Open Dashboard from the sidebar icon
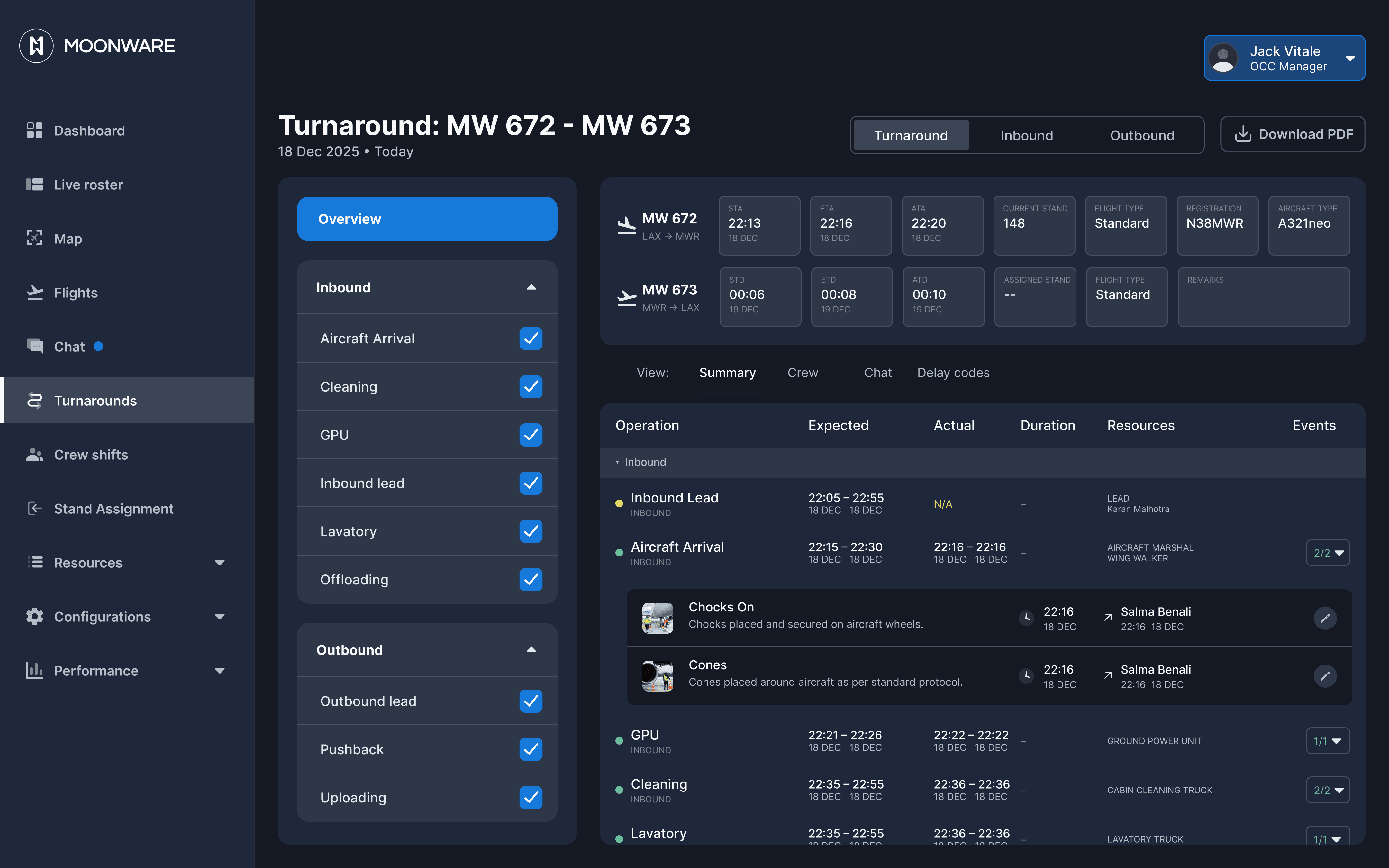The height and width of the screenshot is (868, 1389). 34,130
